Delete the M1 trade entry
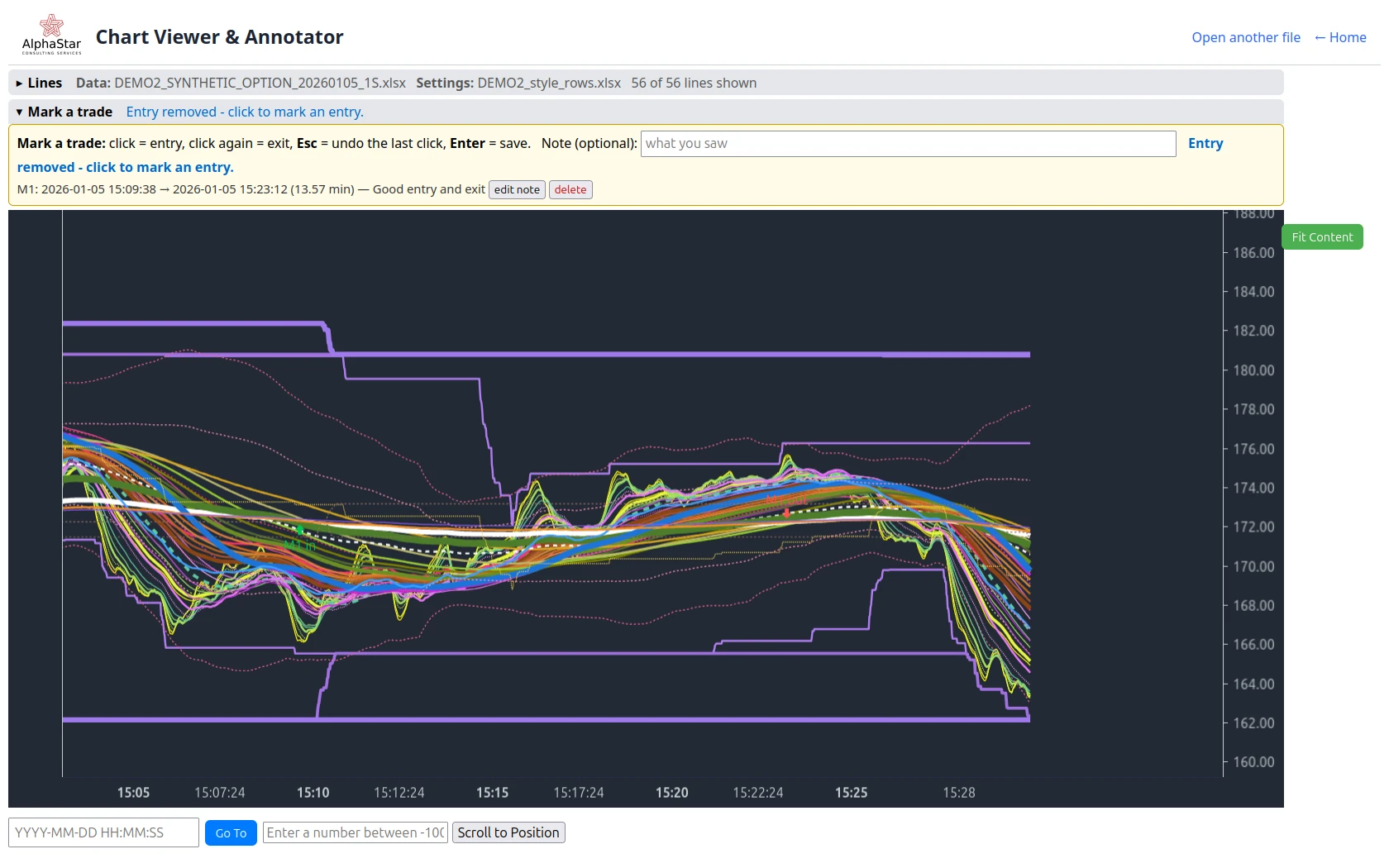Screen dimensions: 1389x868 (570, 189)
